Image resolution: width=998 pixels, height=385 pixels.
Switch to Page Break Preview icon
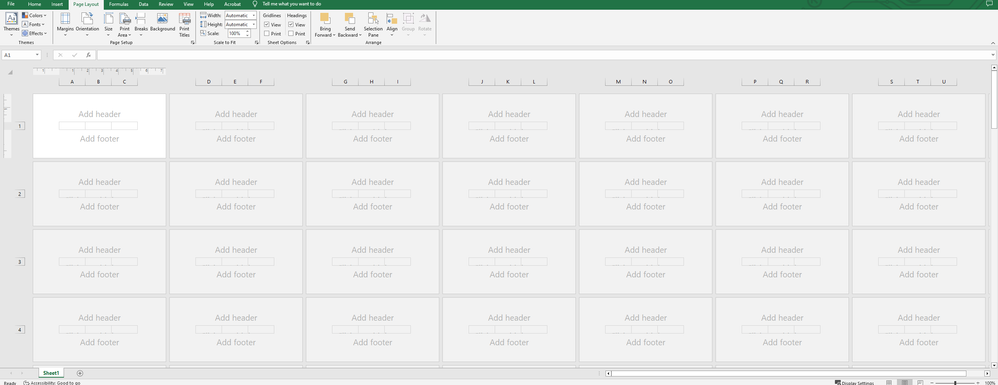(920, 382)
